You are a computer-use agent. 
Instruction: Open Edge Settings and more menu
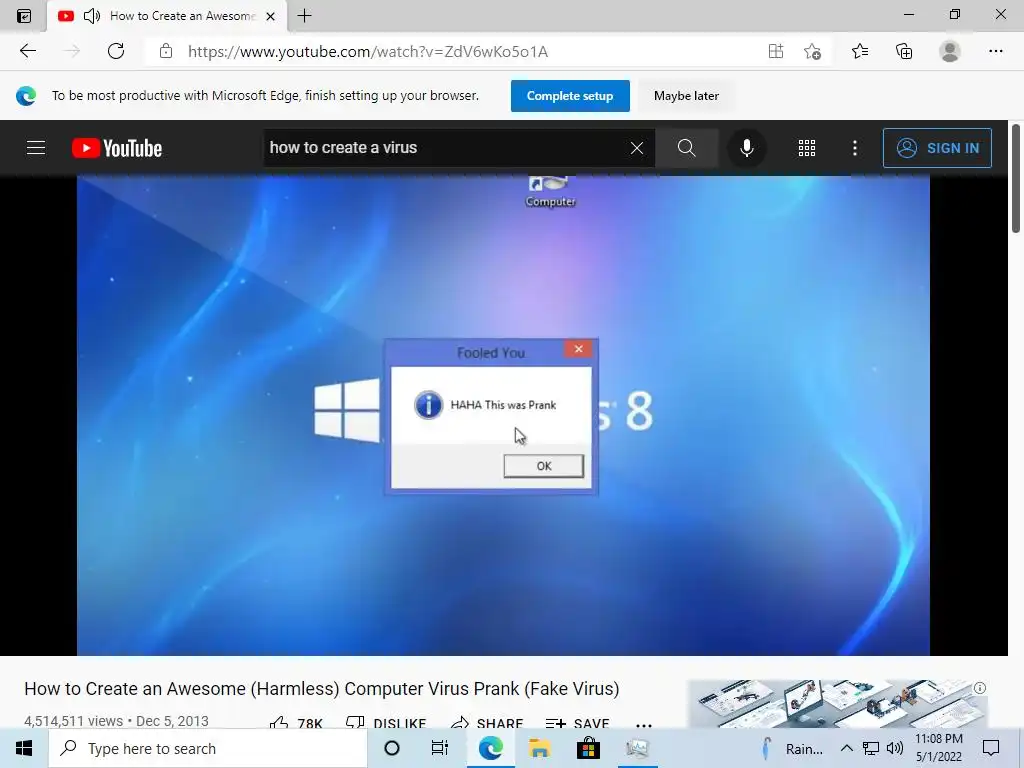click(x=995, y=51)
